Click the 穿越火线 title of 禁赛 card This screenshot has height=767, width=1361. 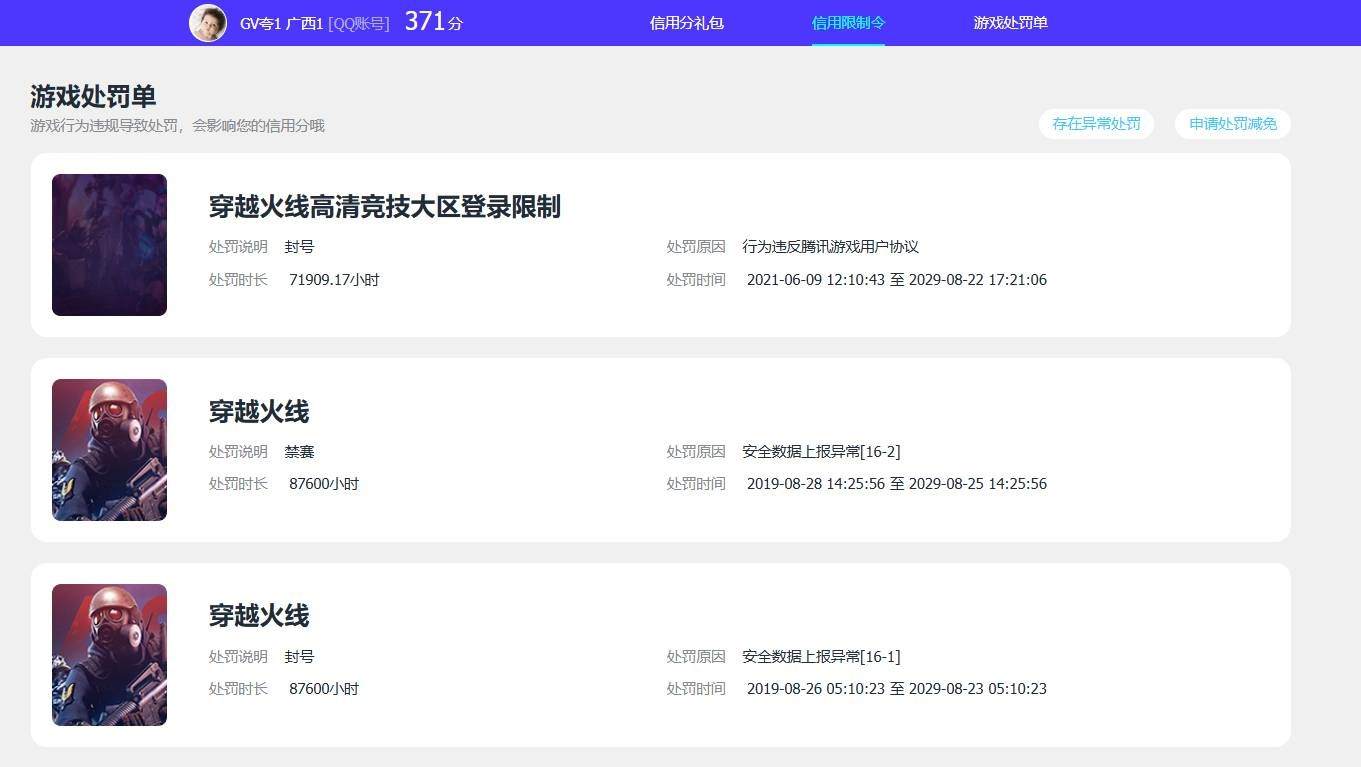coord(259,411)
